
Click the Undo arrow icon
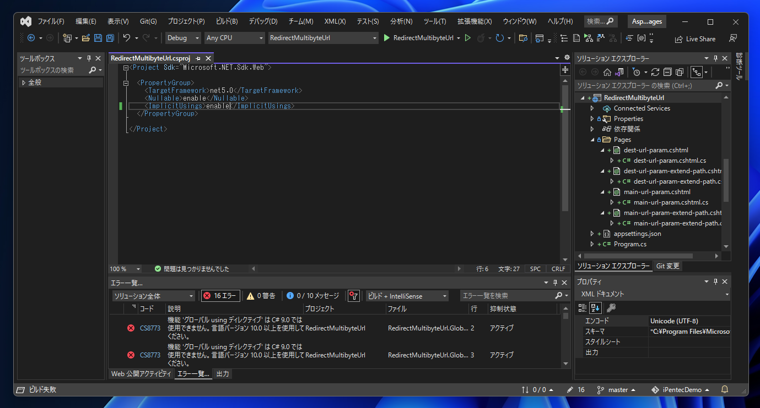127,38
